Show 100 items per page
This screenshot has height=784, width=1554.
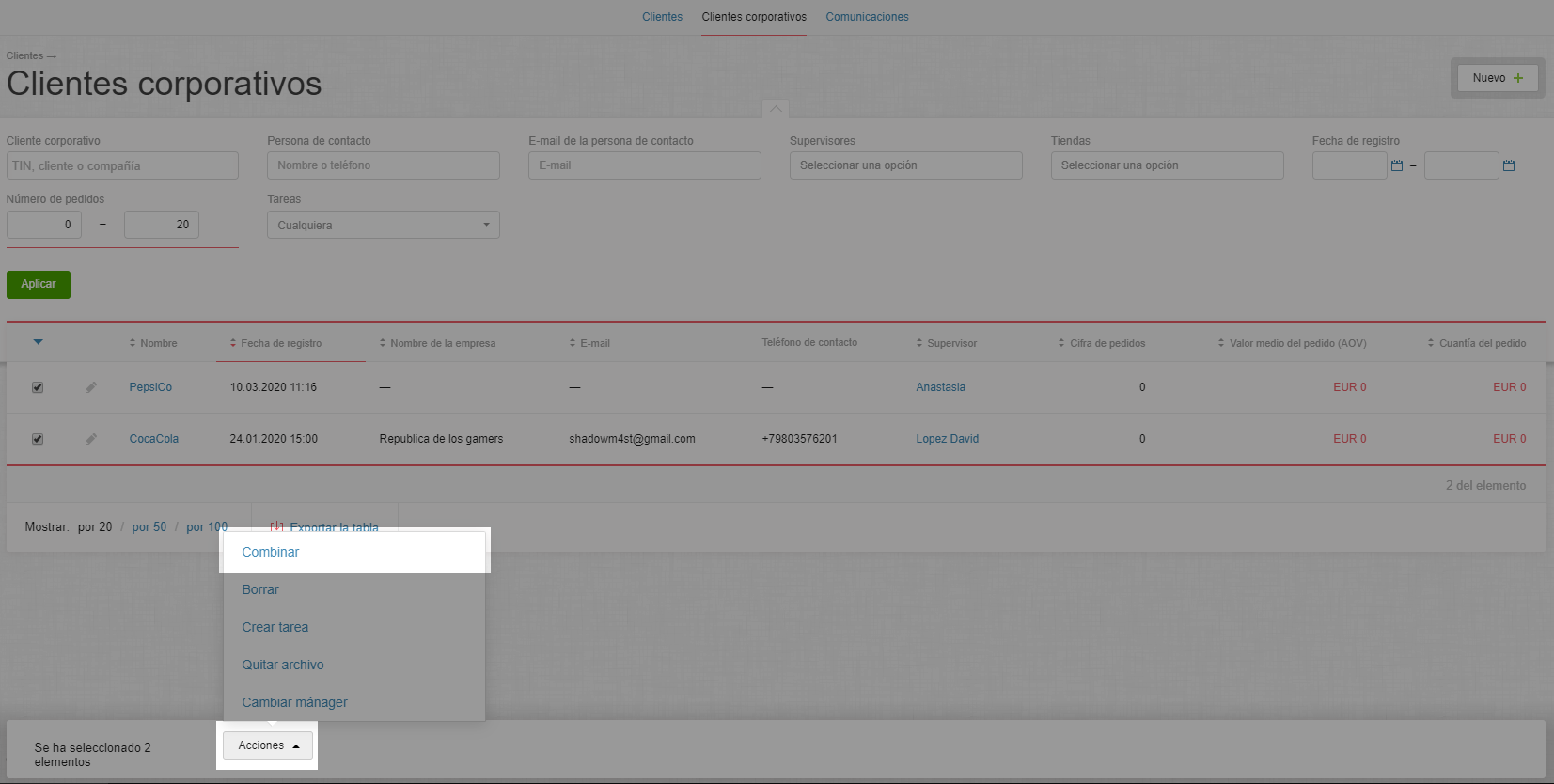[207, 527]
